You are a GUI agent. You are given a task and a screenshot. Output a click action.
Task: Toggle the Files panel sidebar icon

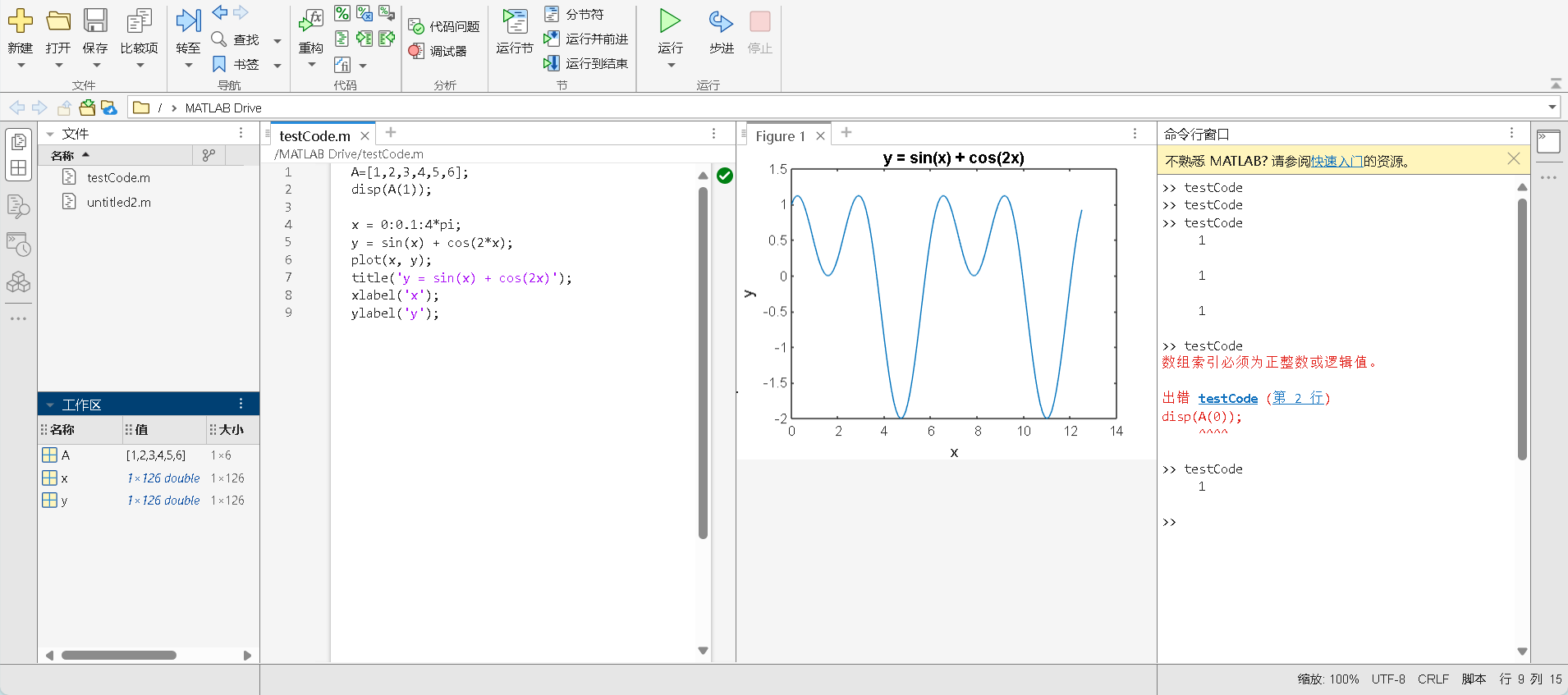click(18, 142)
